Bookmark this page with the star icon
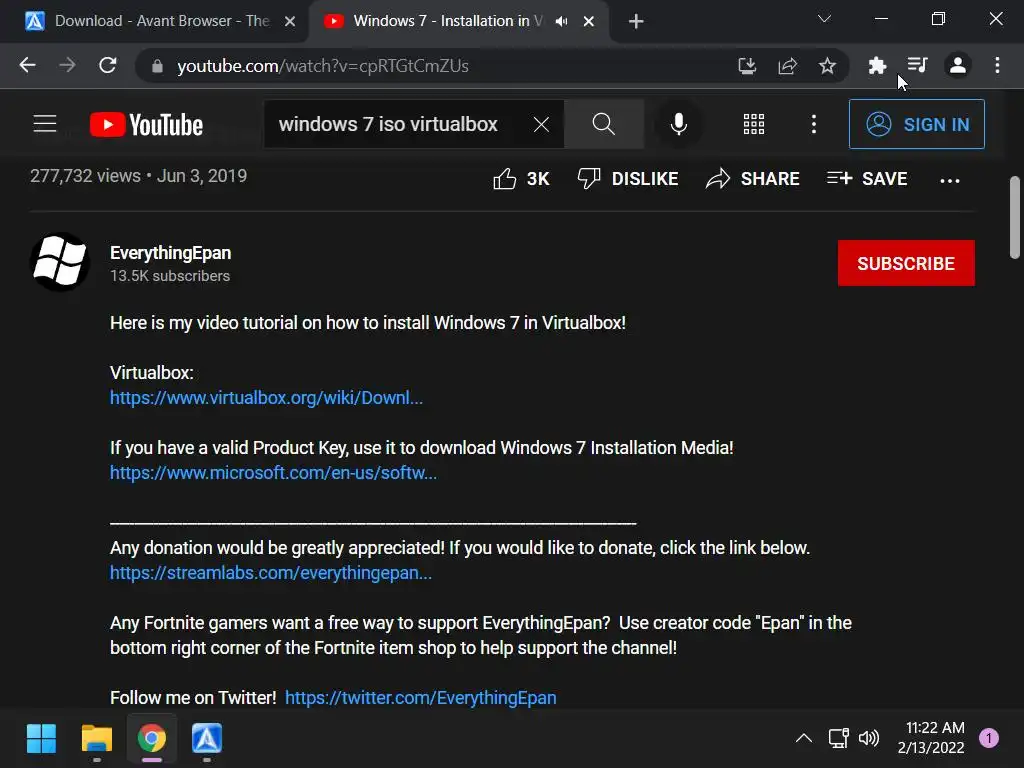This screenshot has height=768, width=1024. tap(827, 65)
